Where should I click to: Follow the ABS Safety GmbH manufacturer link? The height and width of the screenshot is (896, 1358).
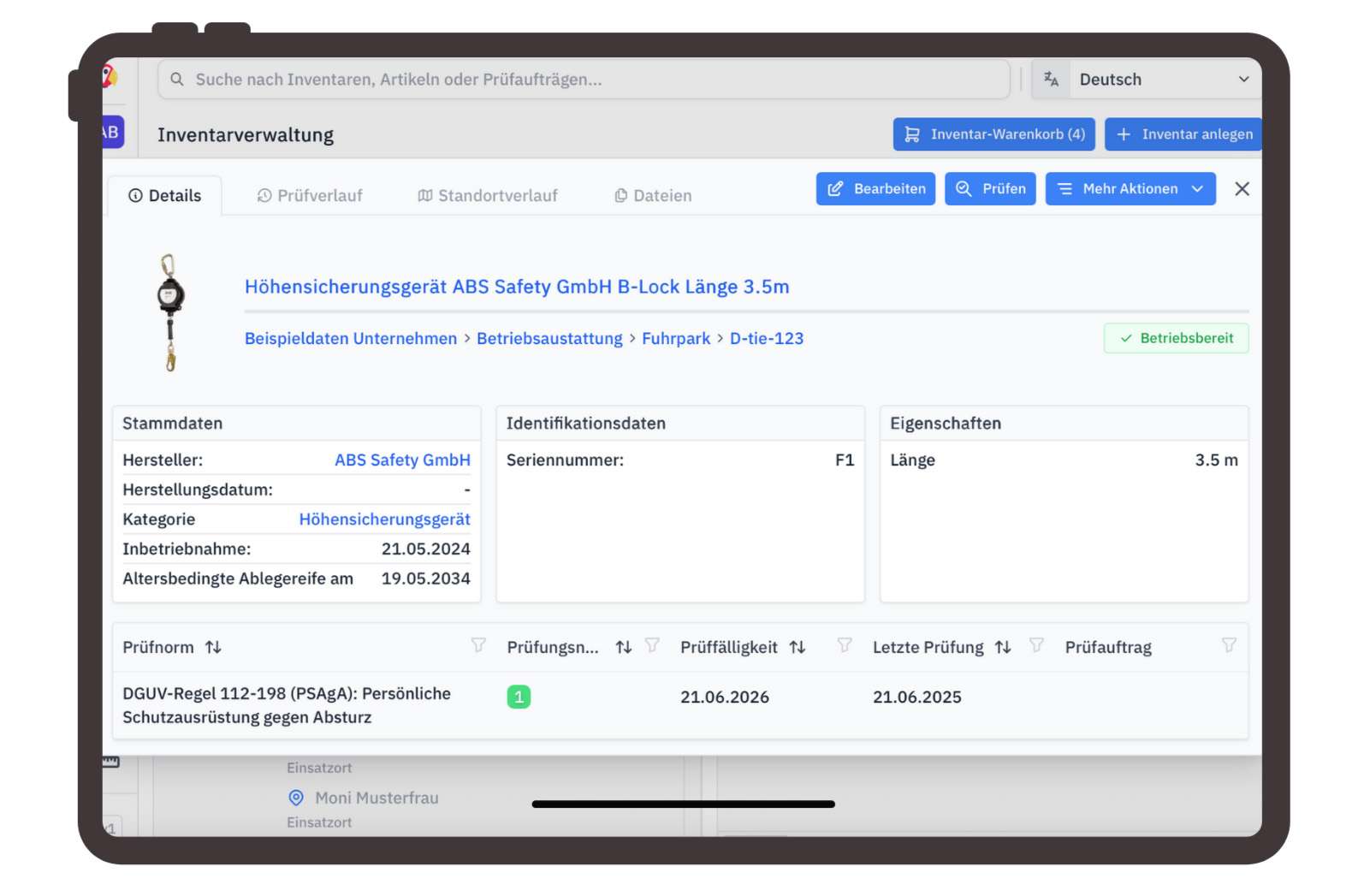402,460
